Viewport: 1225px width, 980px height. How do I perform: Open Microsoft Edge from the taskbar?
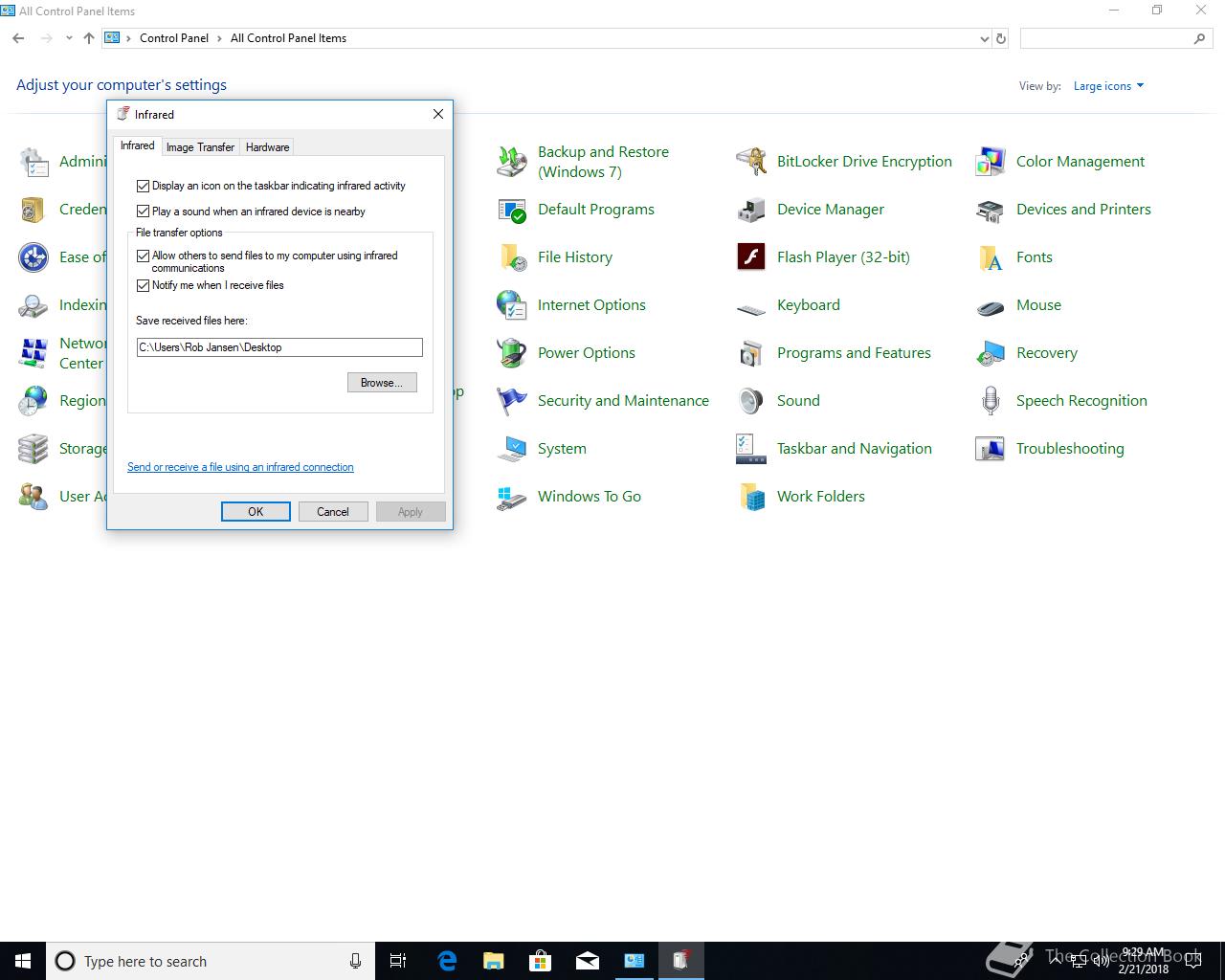pos(447,961)
